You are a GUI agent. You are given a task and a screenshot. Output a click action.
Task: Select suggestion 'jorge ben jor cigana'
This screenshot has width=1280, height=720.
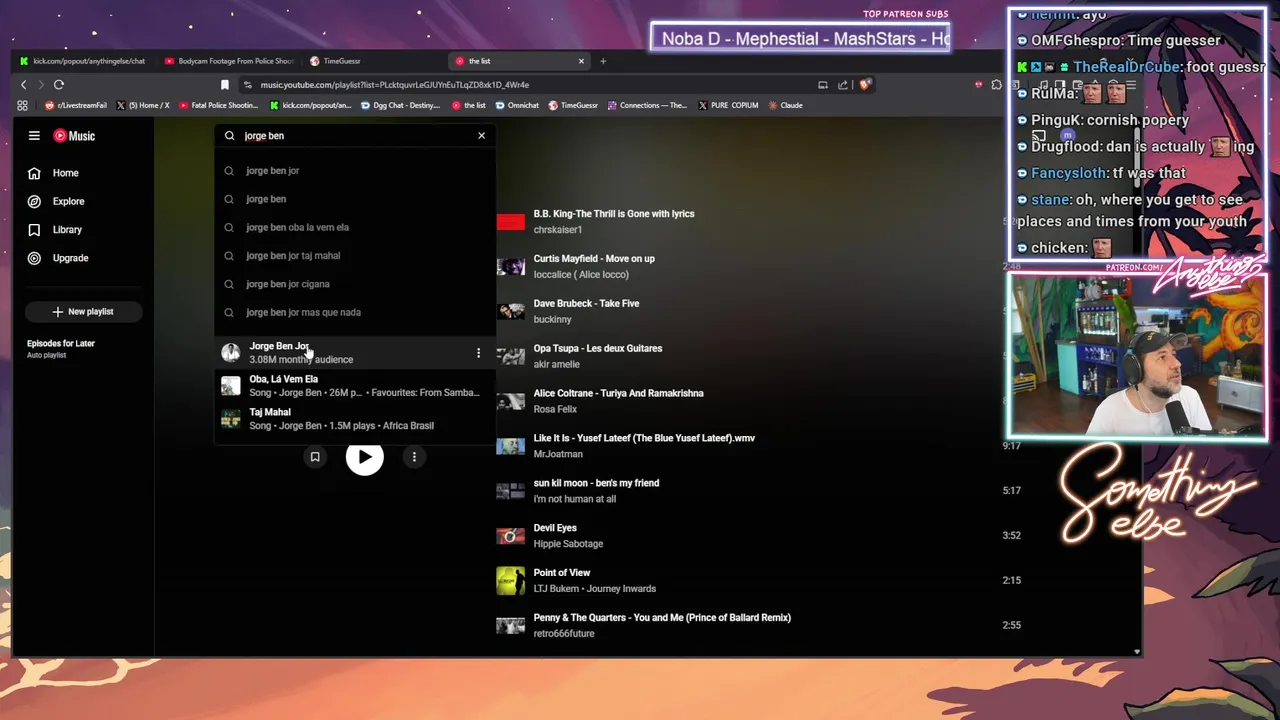[x=355, y=284]
